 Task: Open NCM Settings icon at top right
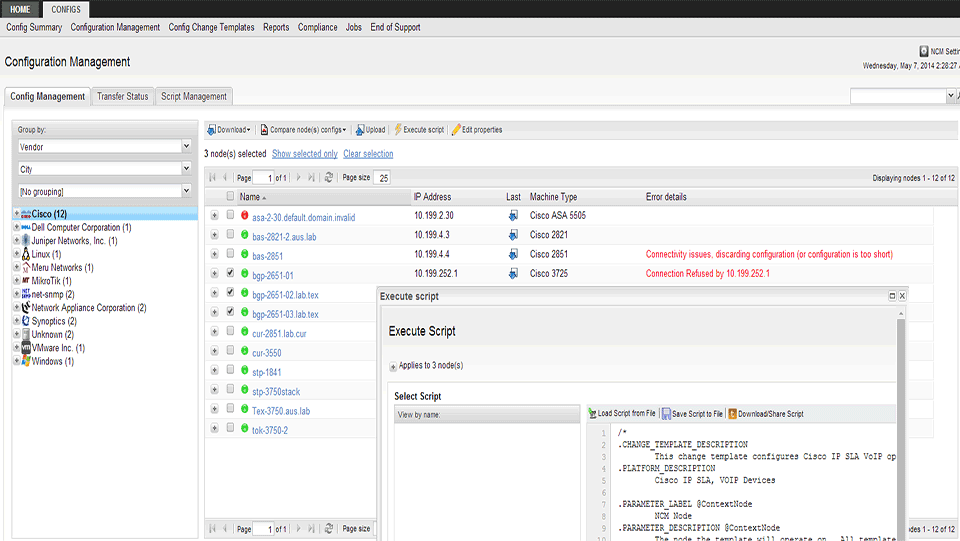click(x=924, y=51)
